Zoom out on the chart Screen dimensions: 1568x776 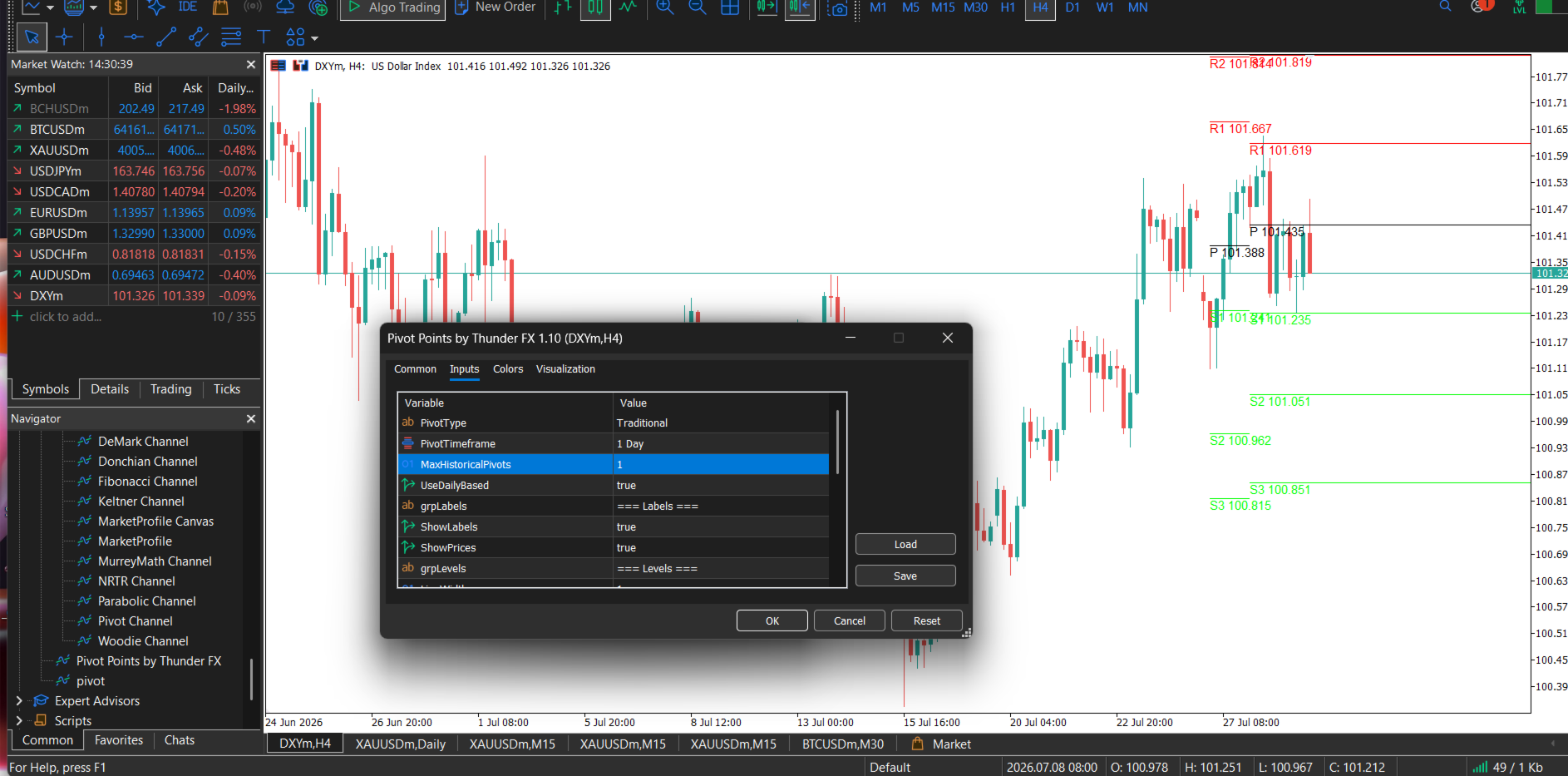tap(698, 7)
